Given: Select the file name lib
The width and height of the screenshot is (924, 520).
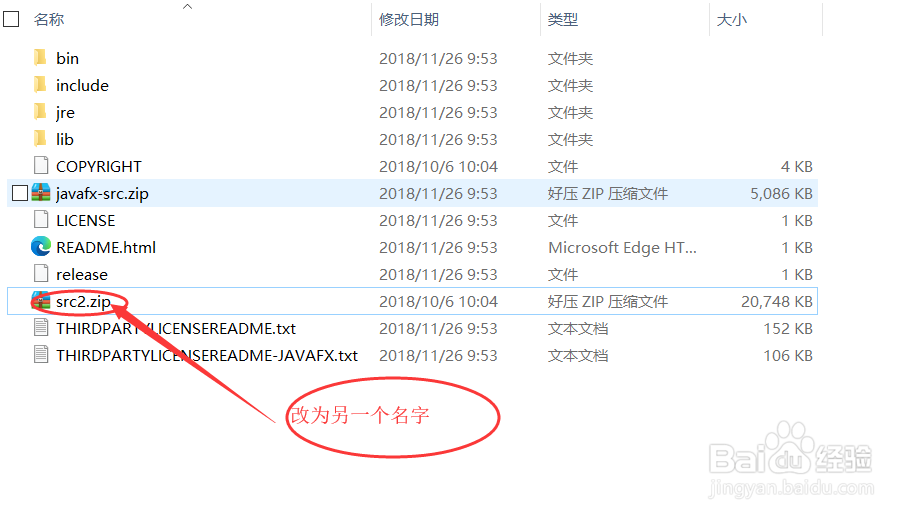Looking at the screenshot, I should pos(65,140).
